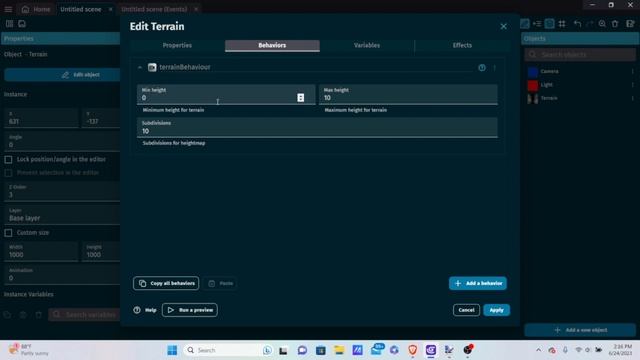Open the Home tab
This screenshot has width=640, height=360.
(36, 9)
